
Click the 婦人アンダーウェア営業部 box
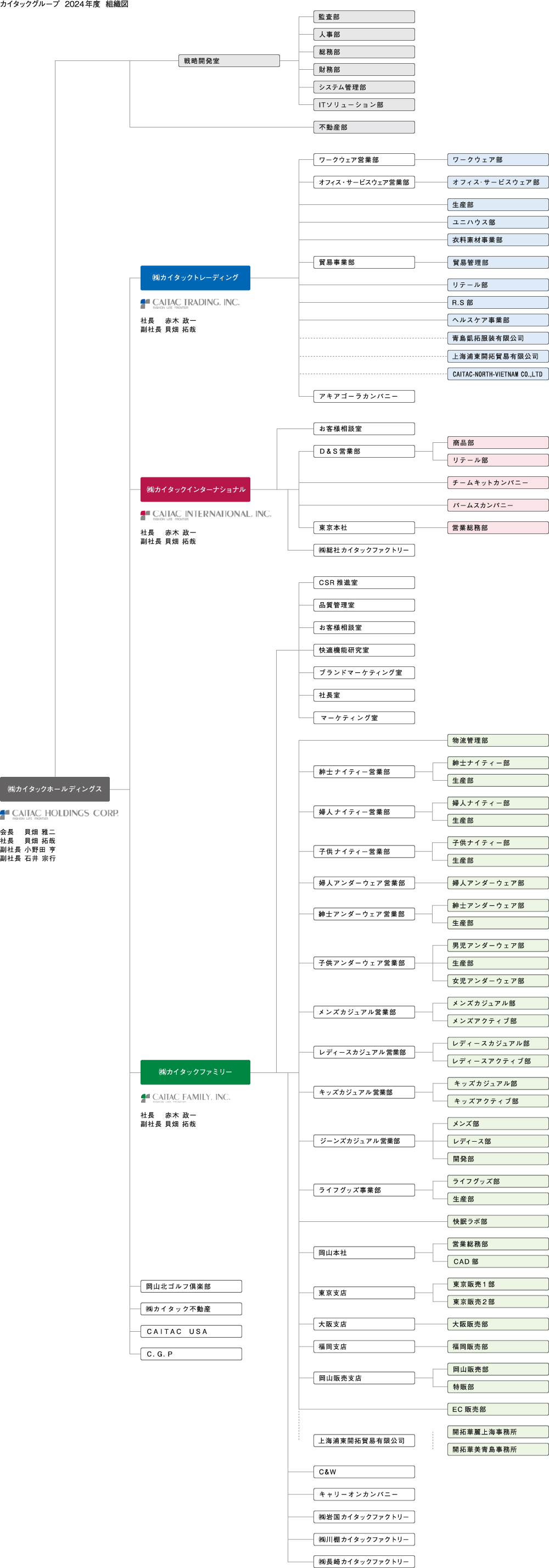(x=364, y=882)
